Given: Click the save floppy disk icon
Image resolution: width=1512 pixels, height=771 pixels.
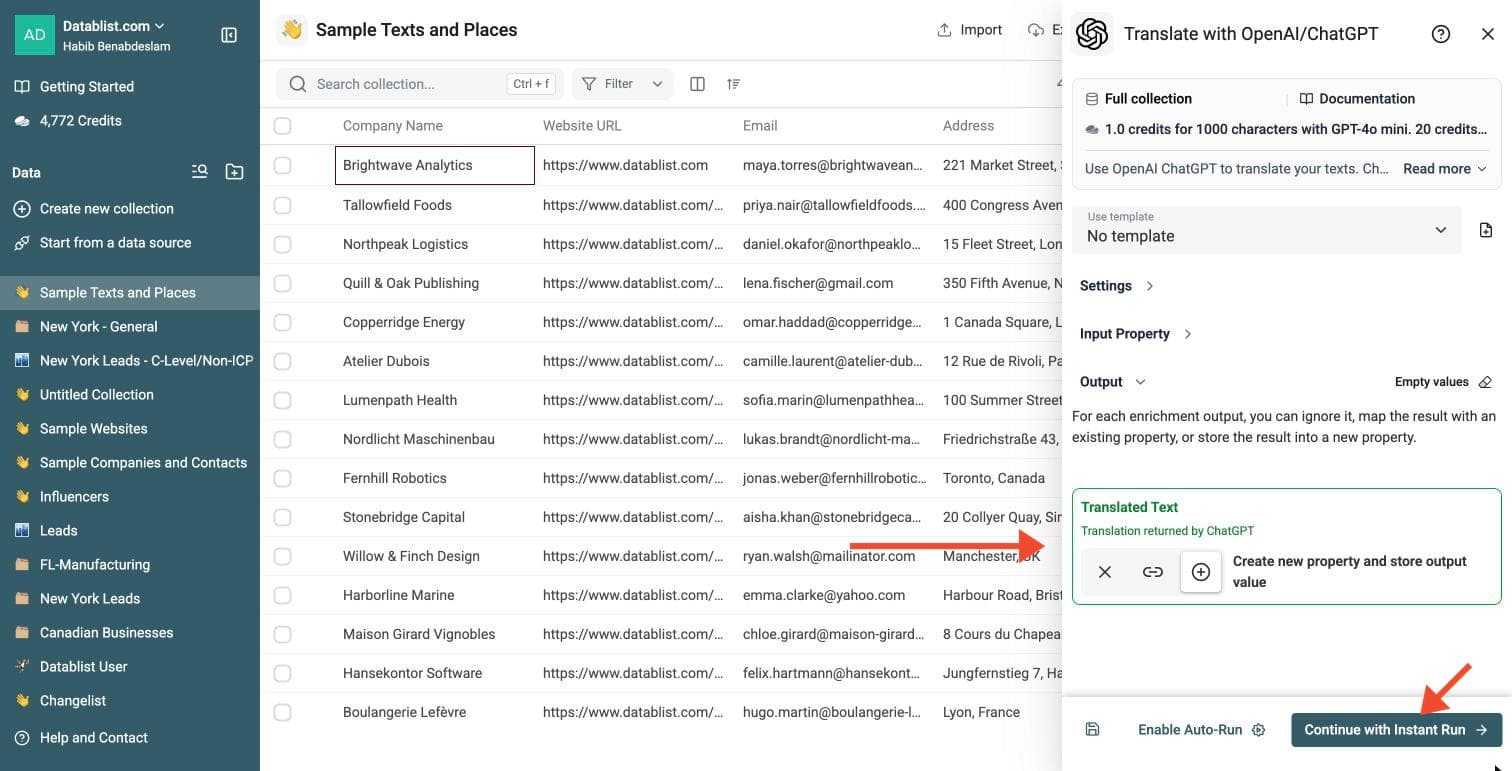Looking at the screenshot, I should coord(1092,729).
